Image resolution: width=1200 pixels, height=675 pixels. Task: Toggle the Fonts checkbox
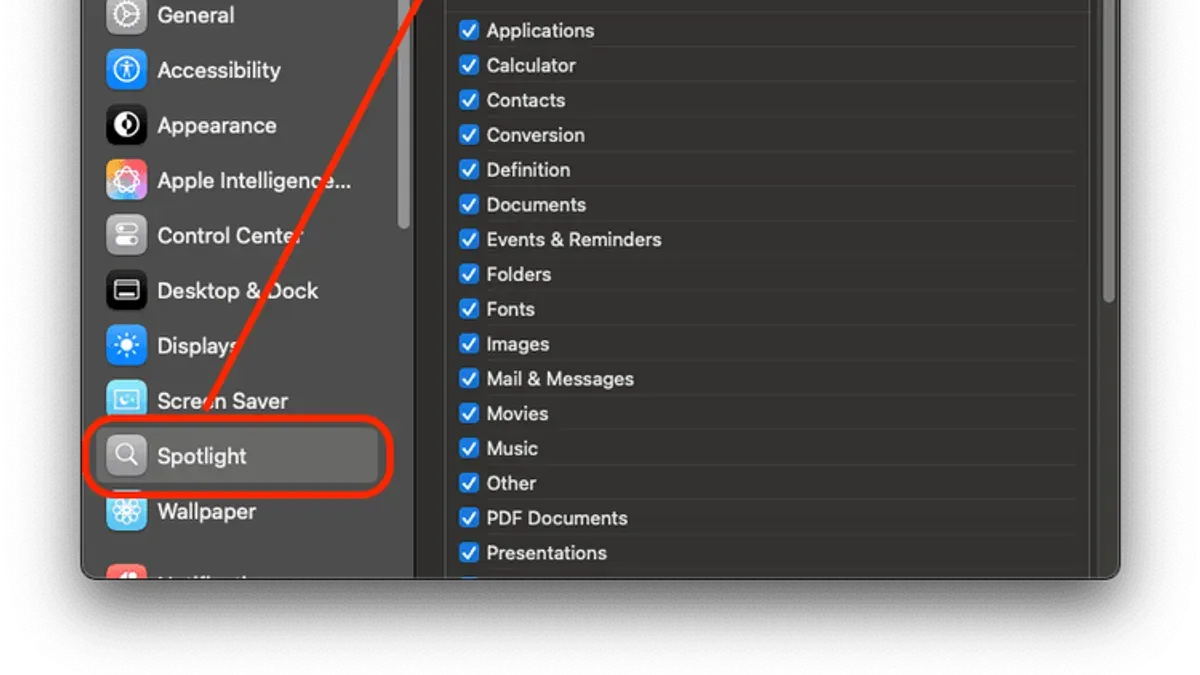click(469, 309)
